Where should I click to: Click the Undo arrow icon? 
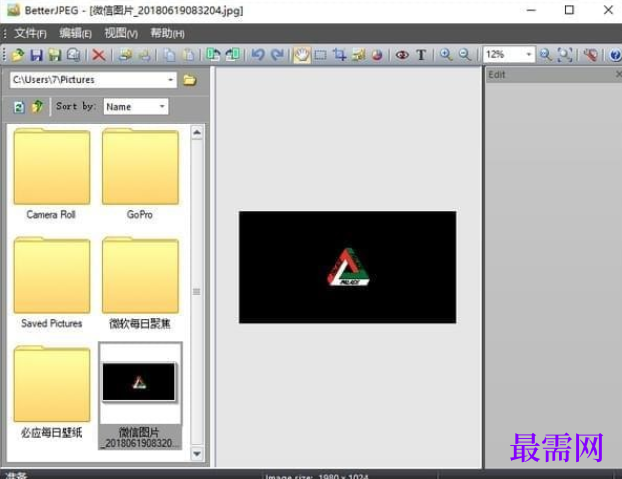(258, 55)
